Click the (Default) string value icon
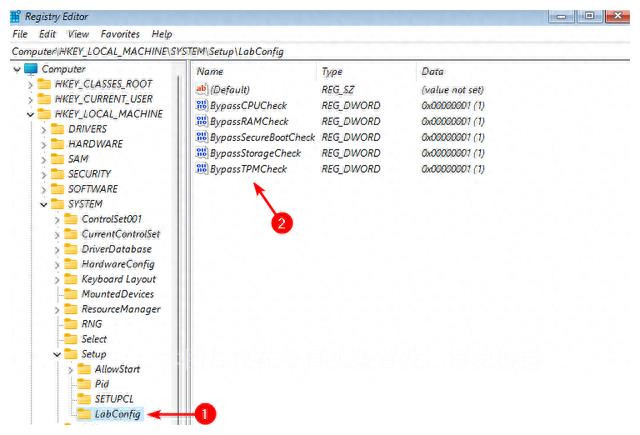Image resolution: width=640 pixels, height=435 pixels. point(202,89)
